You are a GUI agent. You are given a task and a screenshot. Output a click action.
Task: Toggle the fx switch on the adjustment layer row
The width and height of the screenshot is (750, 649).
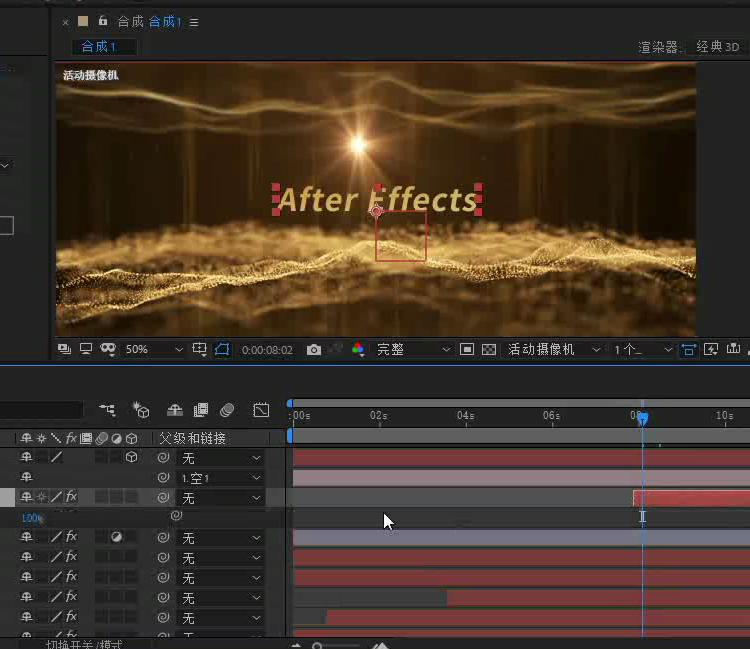point(71,537)
